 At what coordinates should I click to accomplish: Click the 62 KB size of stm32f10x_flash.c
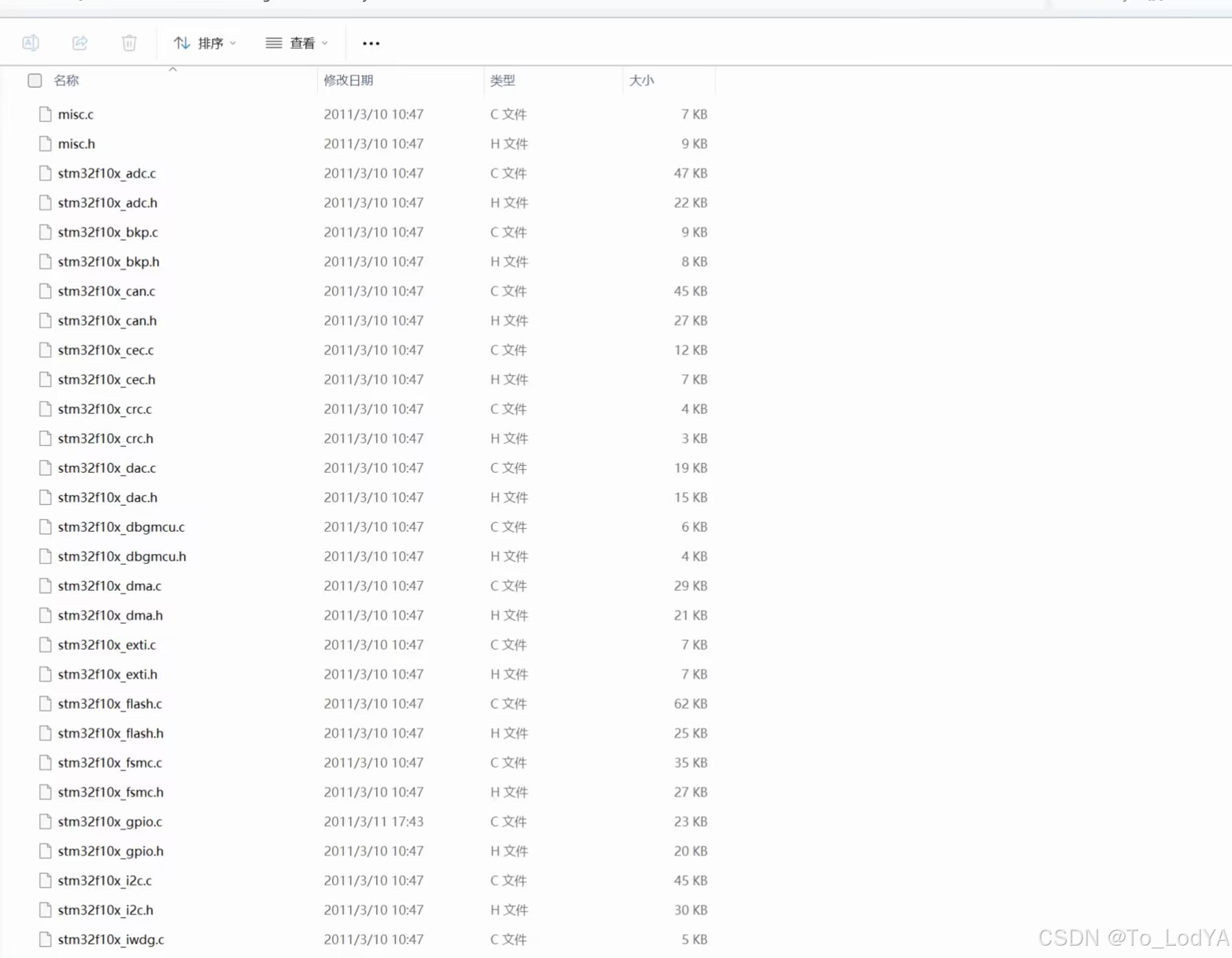[690, 703]
